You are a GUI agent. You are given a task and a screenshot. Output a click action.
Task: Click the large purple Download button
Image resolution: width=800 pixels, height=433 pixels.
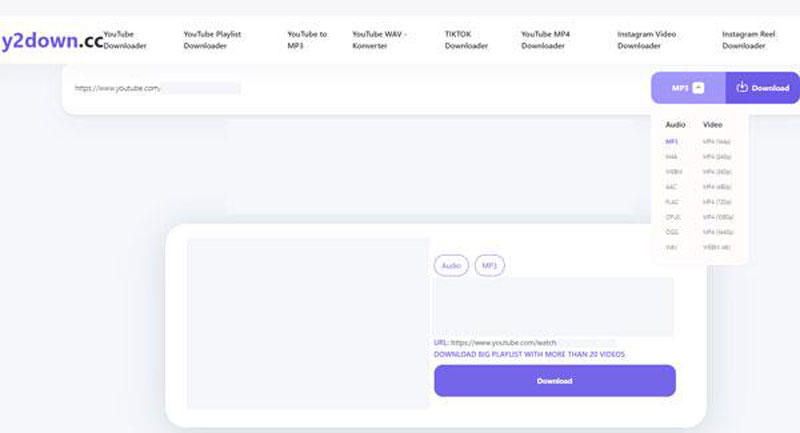pos(554,381)
